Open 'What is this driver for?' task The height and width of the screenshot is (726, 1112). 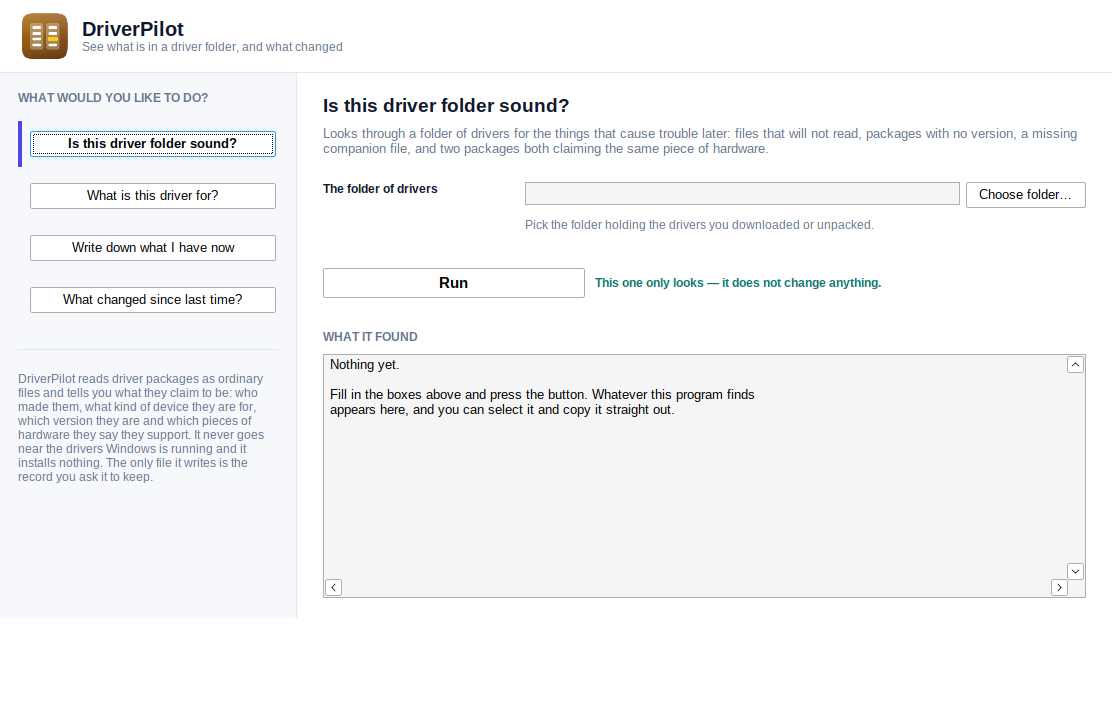tap(152, 196)
